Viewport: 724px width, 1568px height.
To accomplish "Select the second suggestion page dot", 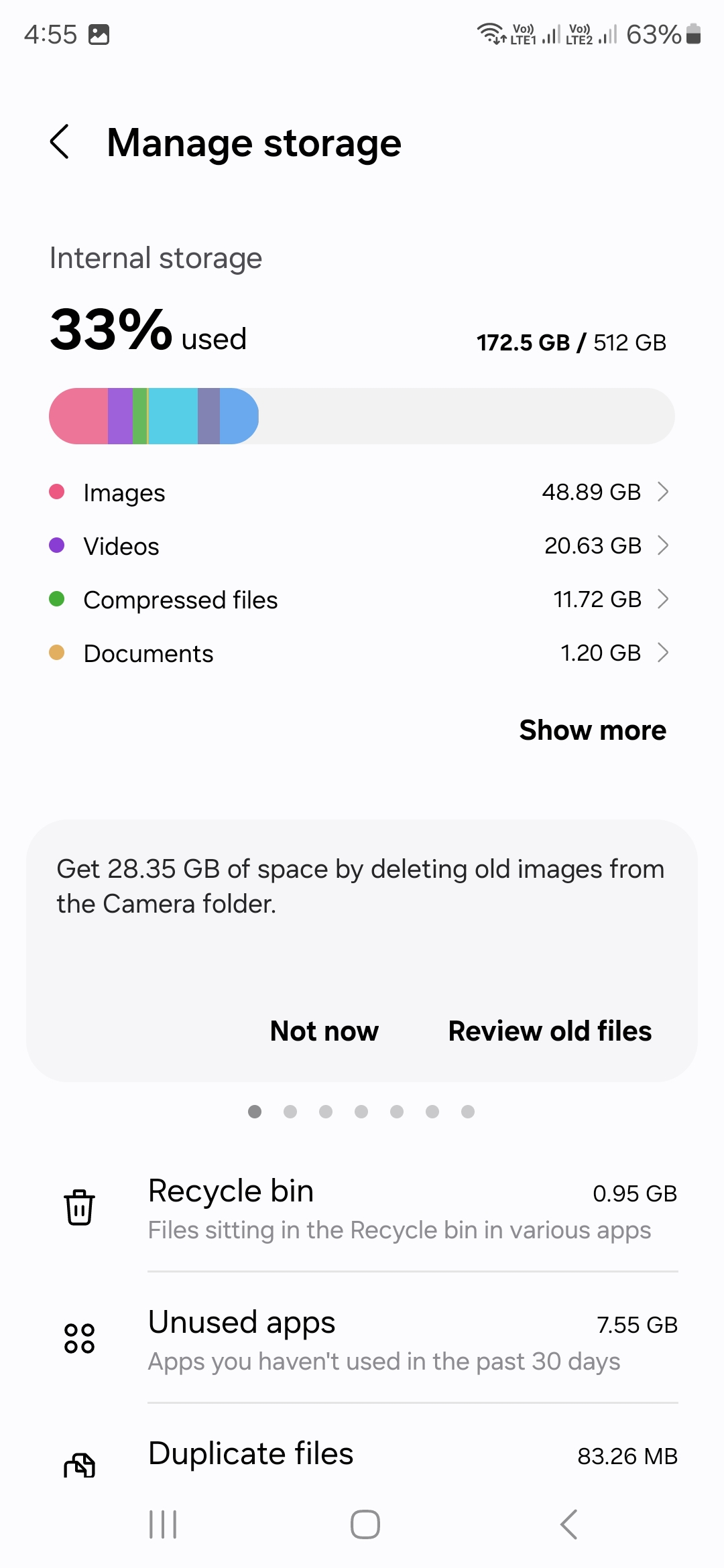I will (x=290, y=1112).
